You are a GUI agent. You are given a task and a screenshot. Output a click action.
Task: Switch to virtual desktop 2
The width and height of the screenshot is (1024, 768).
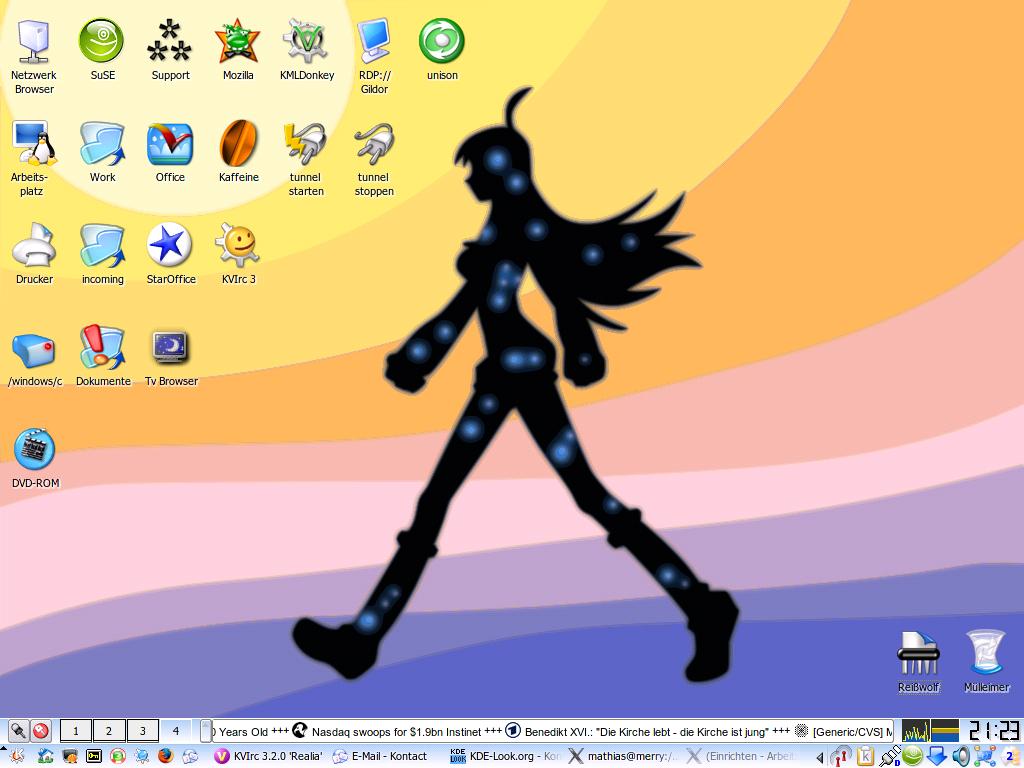click(109, 731)
